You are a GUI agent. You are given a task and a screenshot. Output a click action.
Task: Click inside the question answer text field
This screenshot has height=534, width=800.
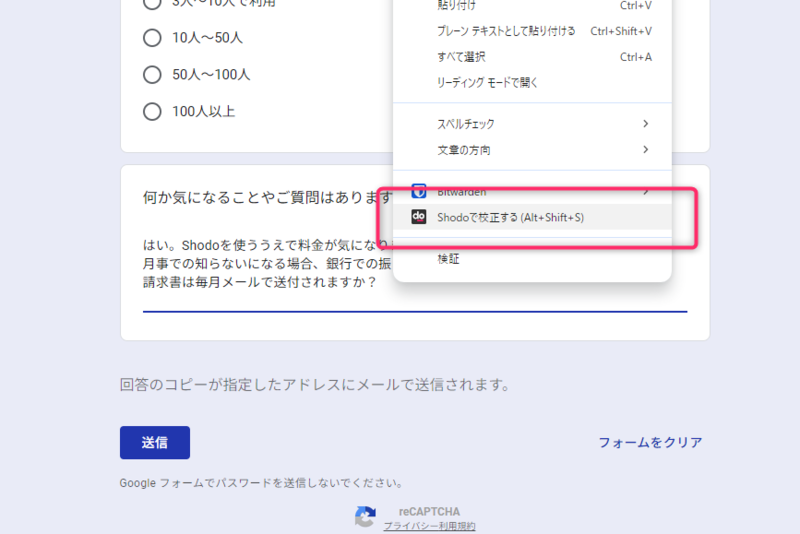415,273
